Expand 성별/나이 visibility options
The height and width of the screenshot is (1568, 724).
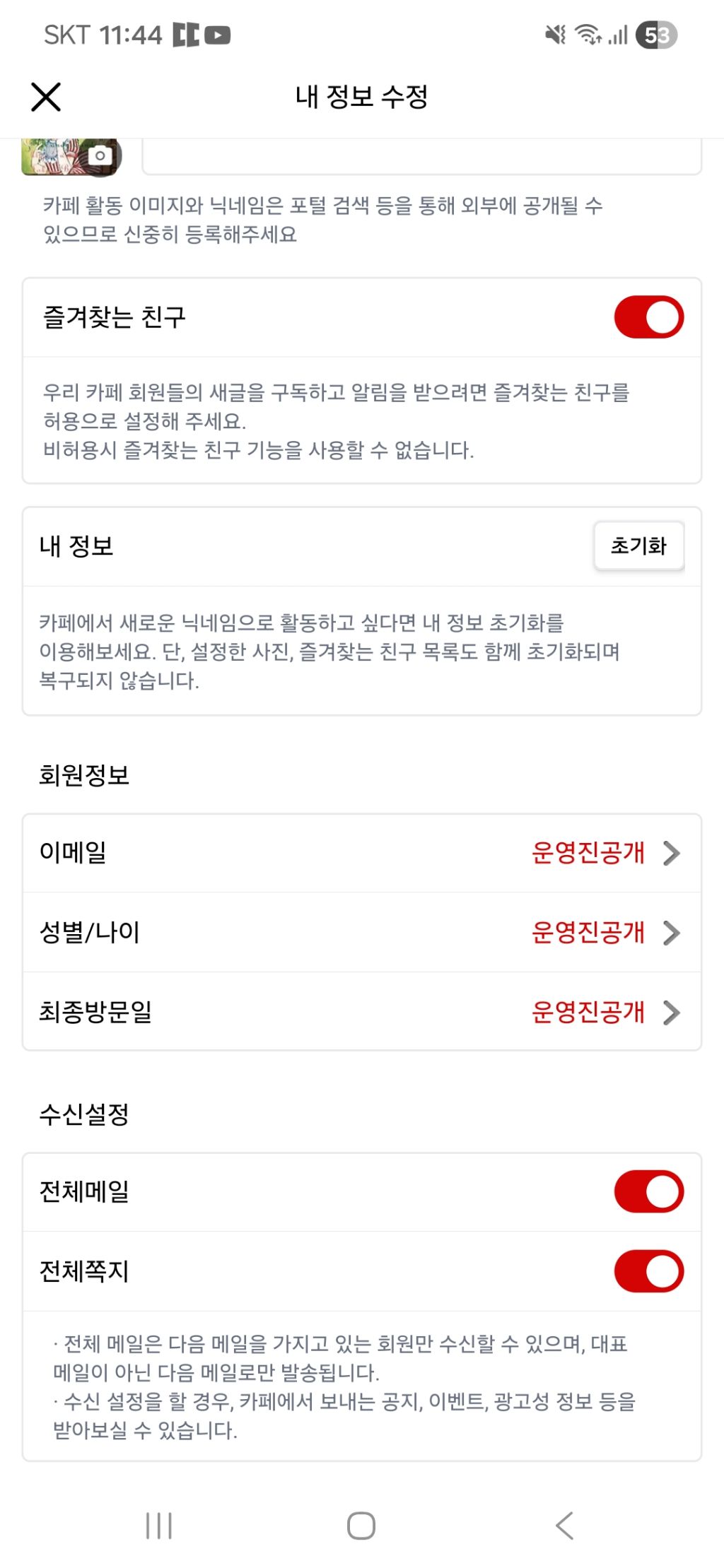[x=672, y=933]
